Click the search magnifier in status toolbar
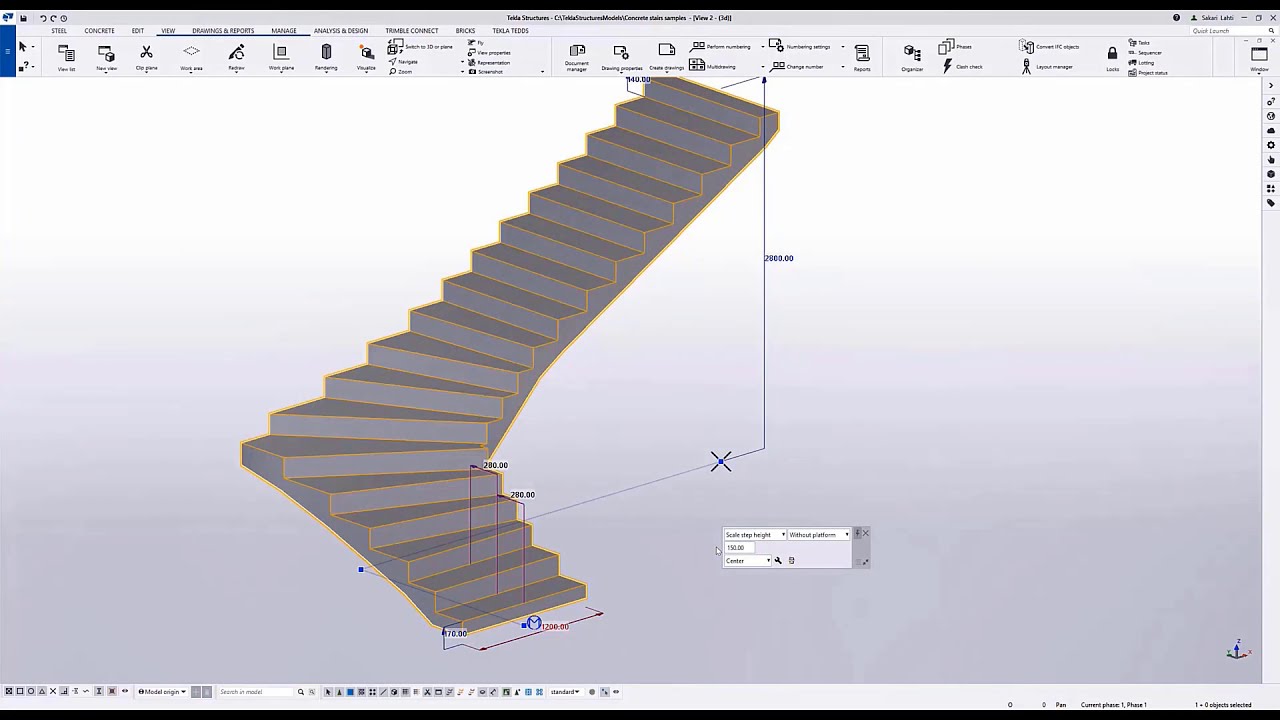The image size is (1280, 720). (301, 692)
